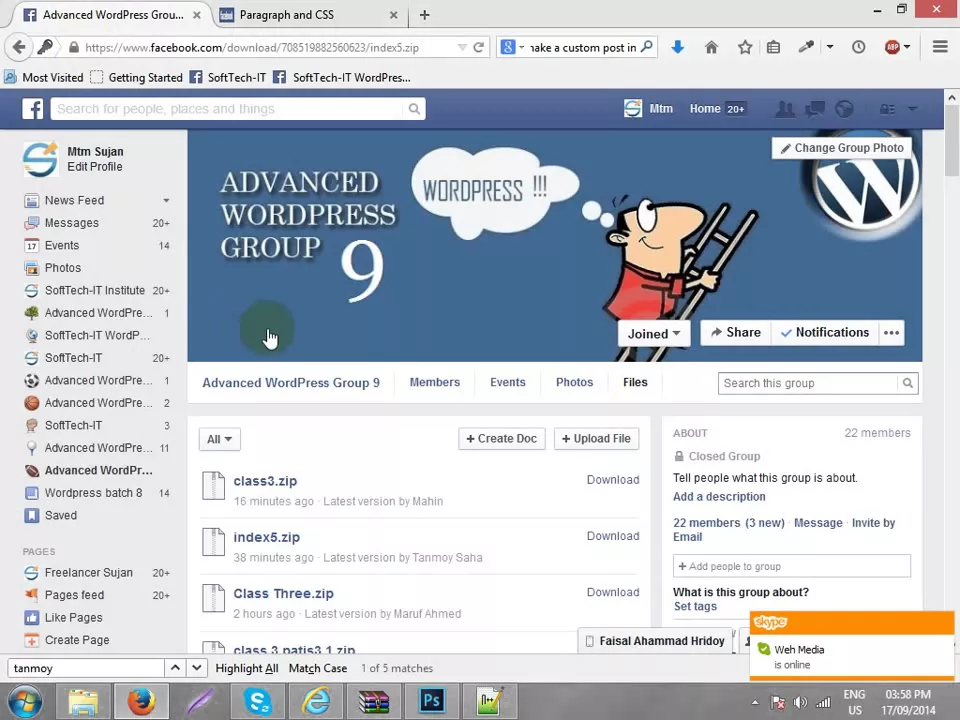
Task: Open a new browser tab
Action: click(x=424, y=15)
